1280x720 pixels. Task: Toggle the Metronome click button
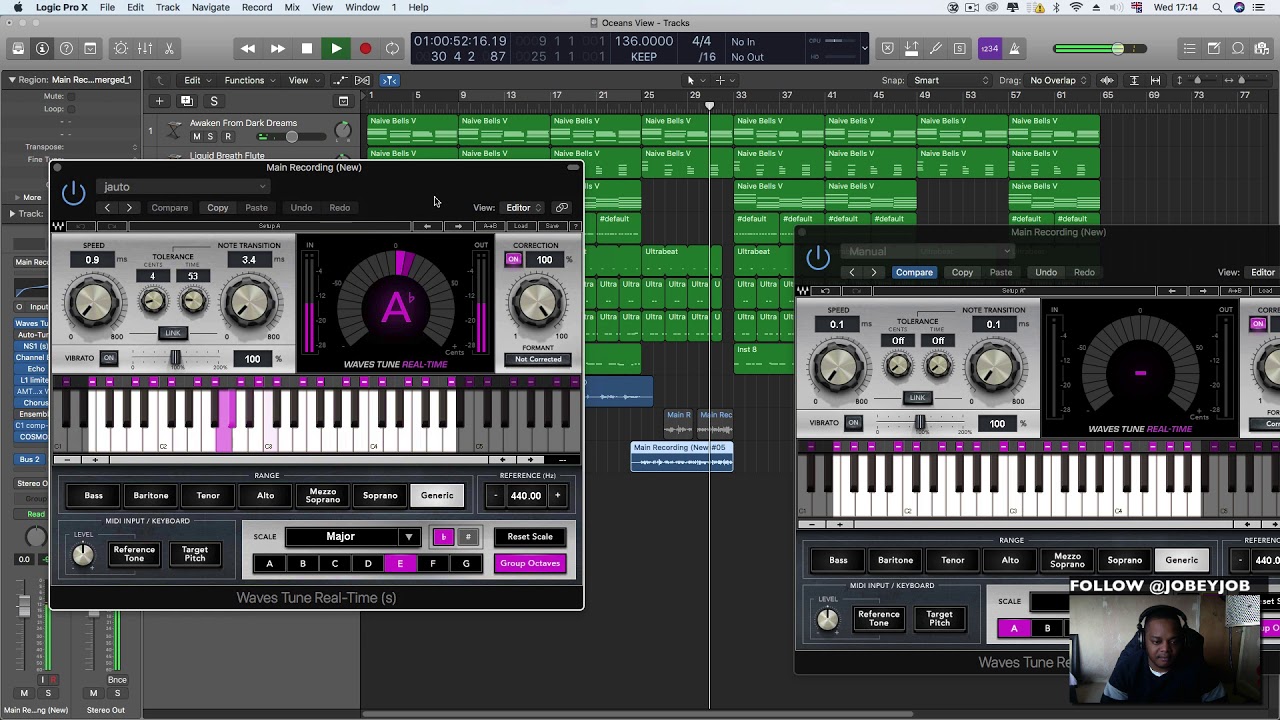point(1014,48)
